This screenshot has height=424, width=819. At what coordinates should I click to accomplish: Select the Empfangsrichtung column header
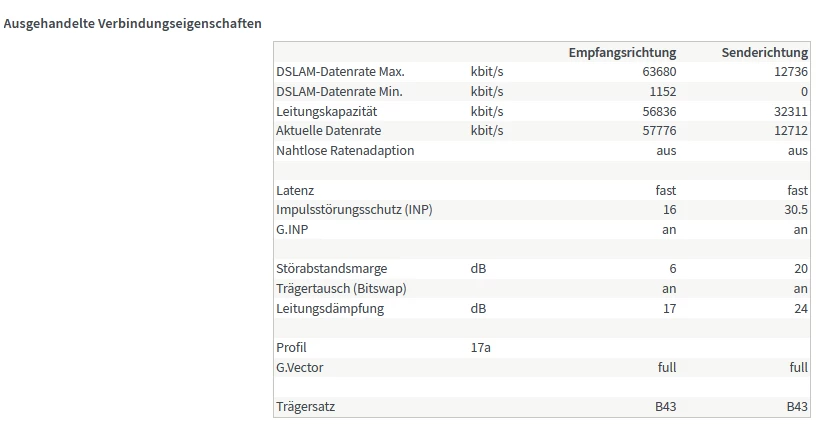point(622,52)
